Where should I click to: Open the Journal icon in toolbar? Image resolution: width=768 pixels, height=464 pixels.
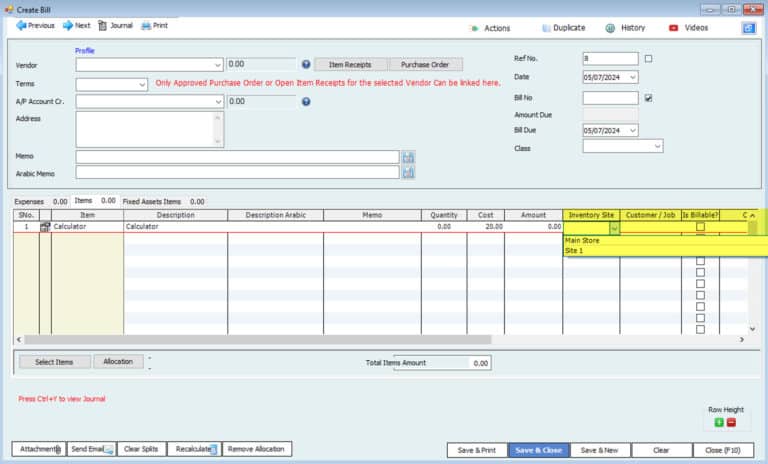click(x=101, y=25)
